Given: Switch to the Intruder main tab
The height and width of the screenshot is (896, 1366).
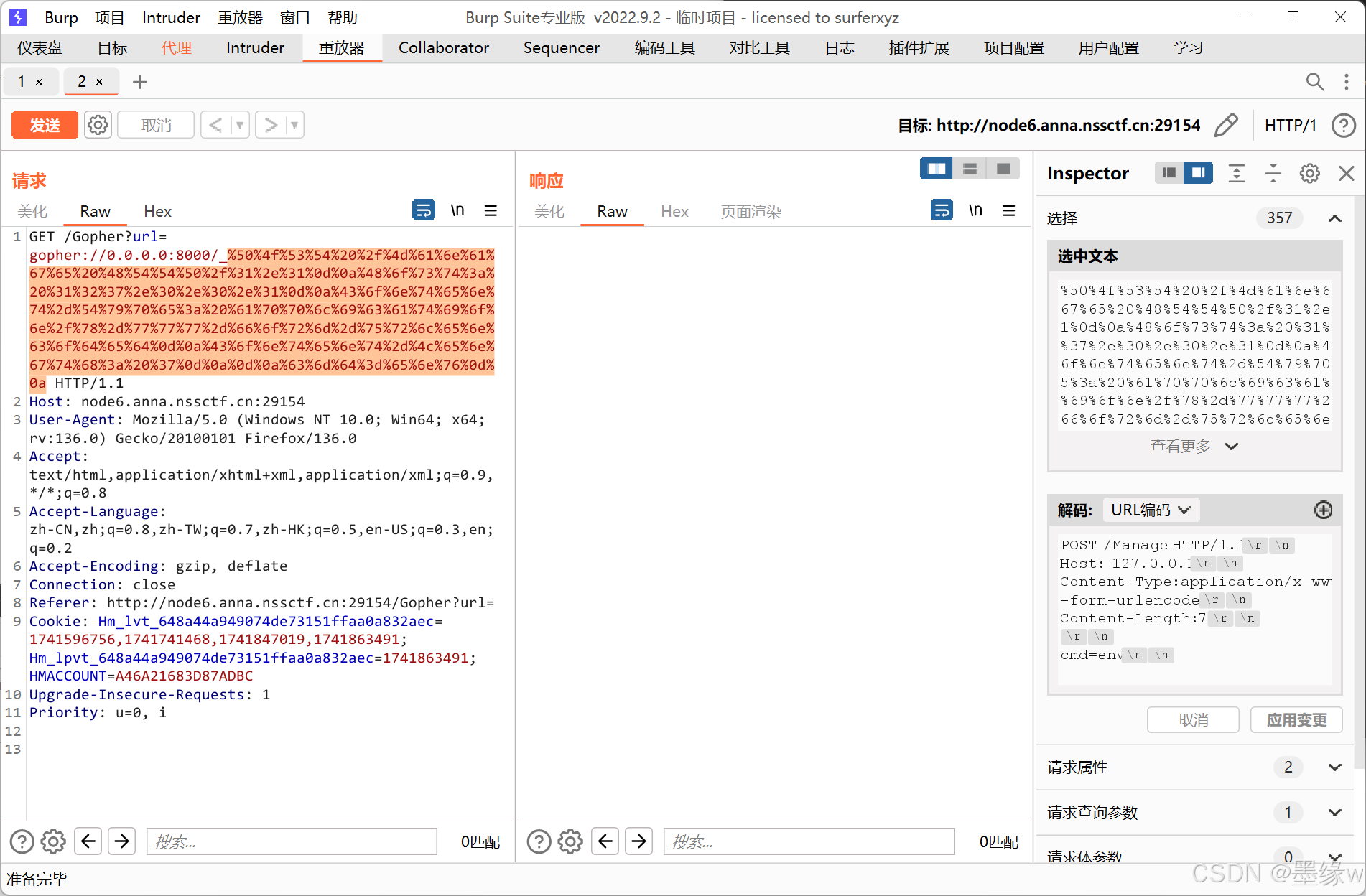Looking at the screenshot, I should point(255,48).
